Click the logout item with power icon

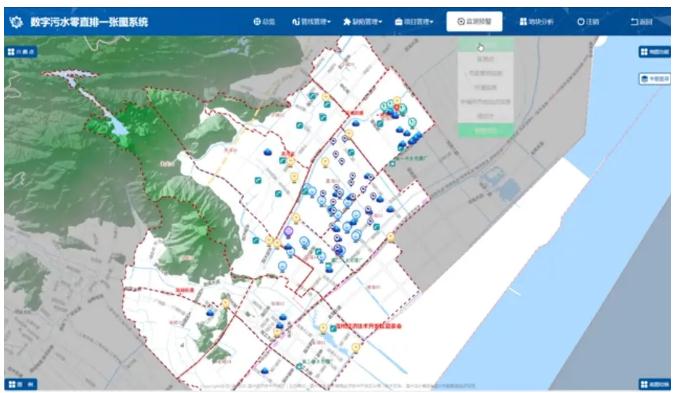click(x=588, y=21)
